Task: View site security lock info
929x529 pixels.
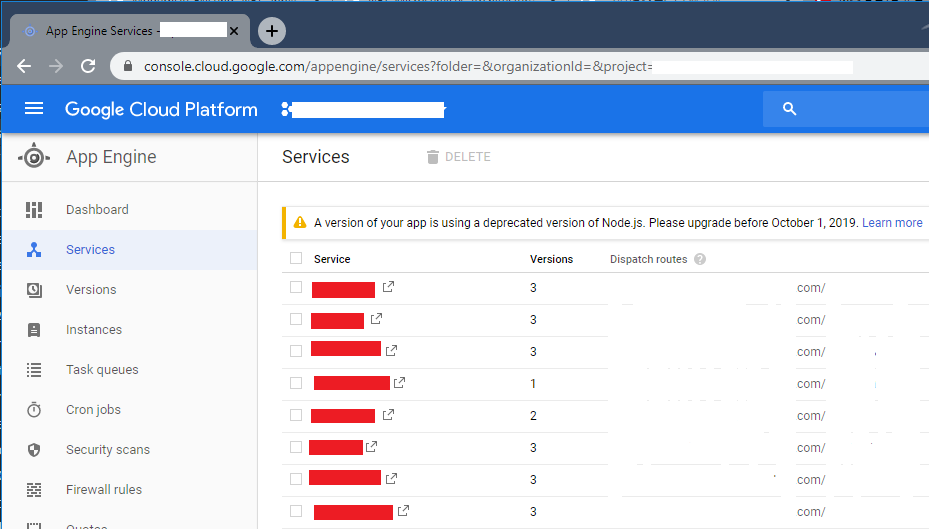Action: [x=127, y=66]
